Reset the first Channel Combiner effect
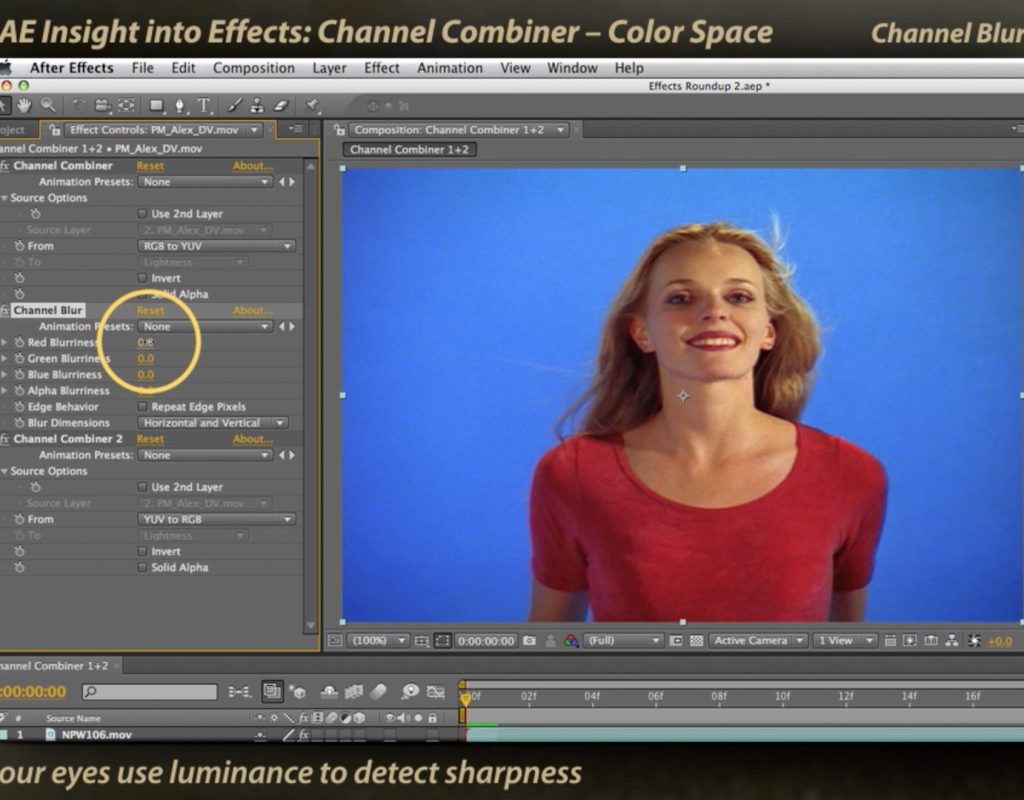The height and width of the screenshot is (800, 1024). (150, 166)
